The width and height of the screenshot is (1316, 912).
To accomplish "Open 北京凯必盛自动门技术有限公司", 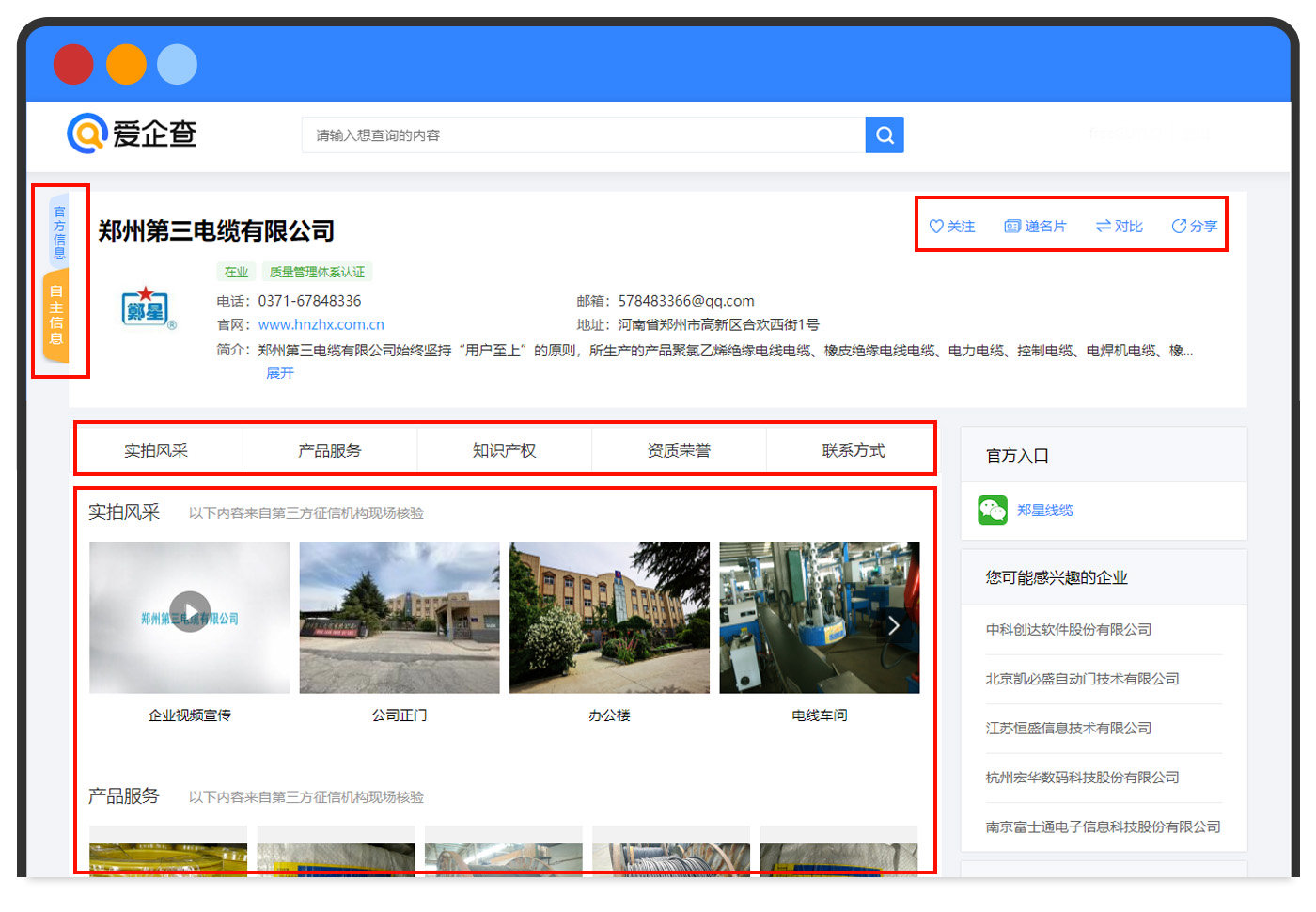I will [x=1082, y=678].
